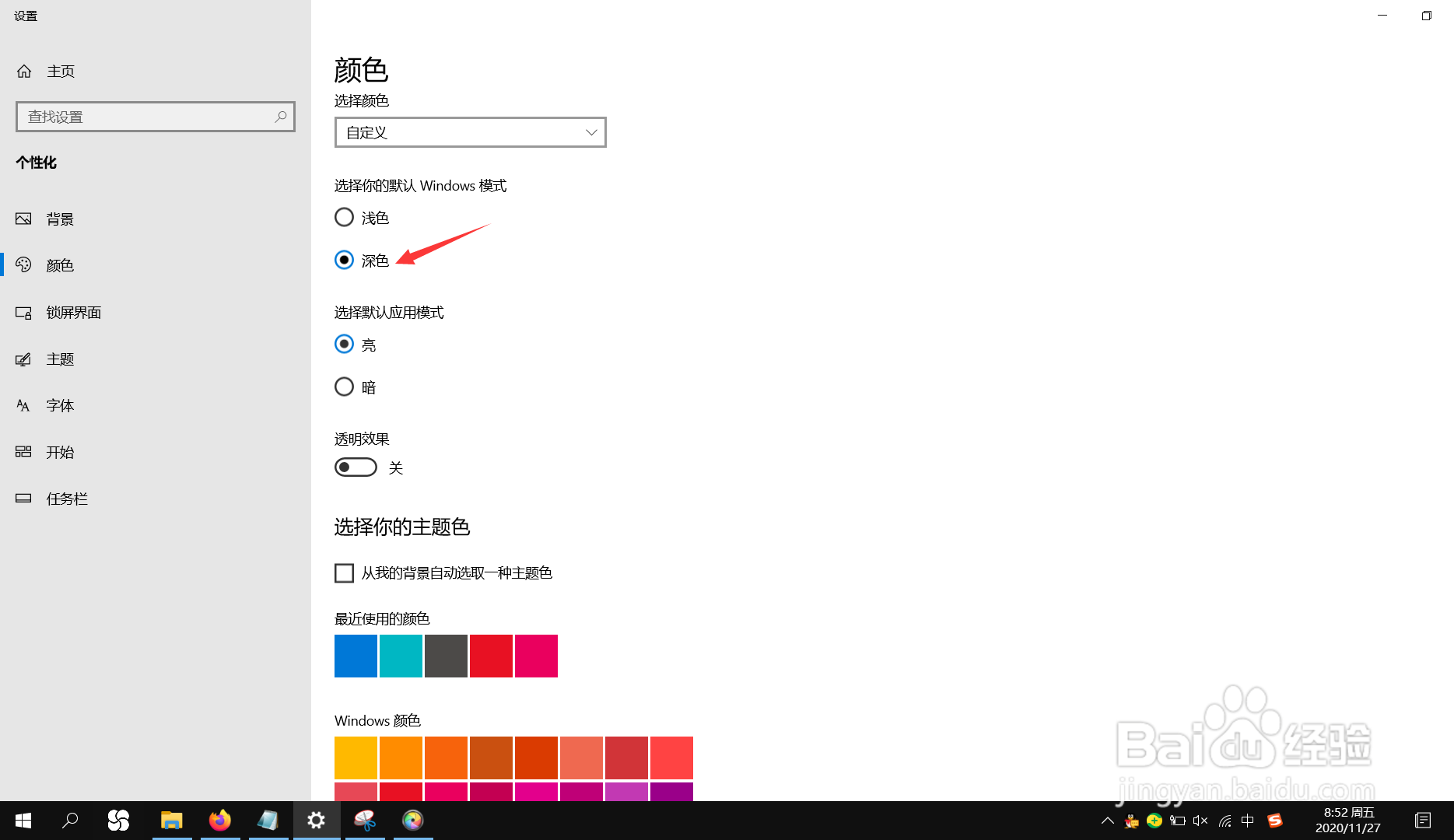Show hidden tray icons chevron

pos(1108,821)
